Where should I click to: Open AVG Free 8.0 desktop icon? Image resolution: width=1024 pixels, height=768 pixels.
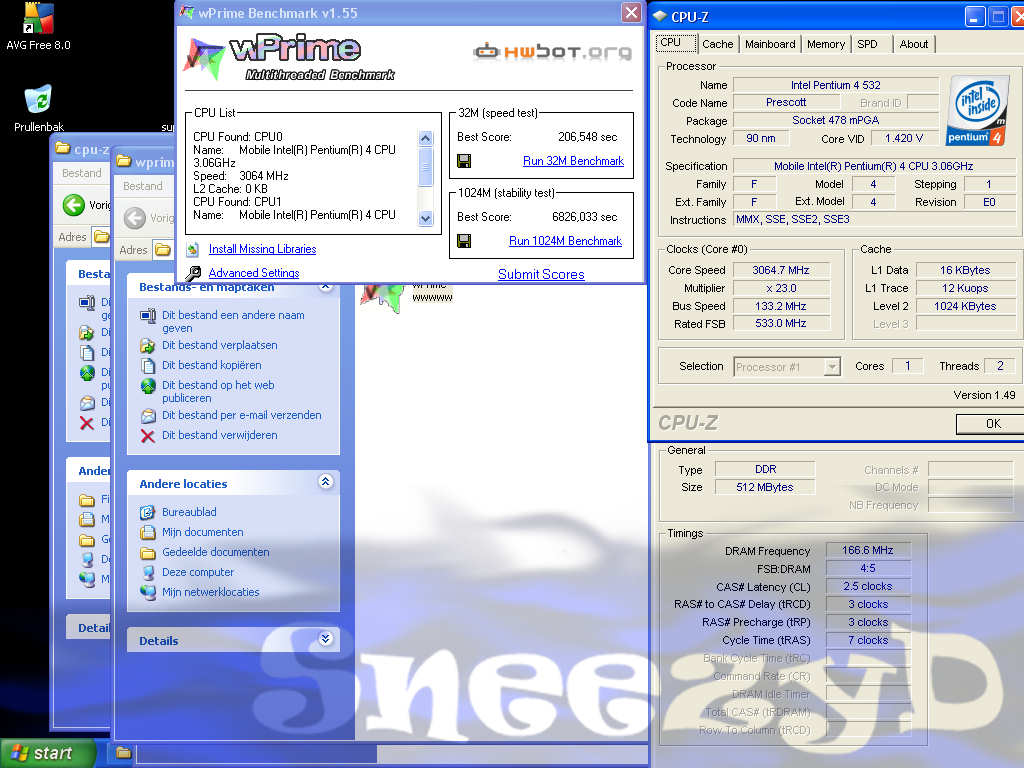tap(38, 20)
